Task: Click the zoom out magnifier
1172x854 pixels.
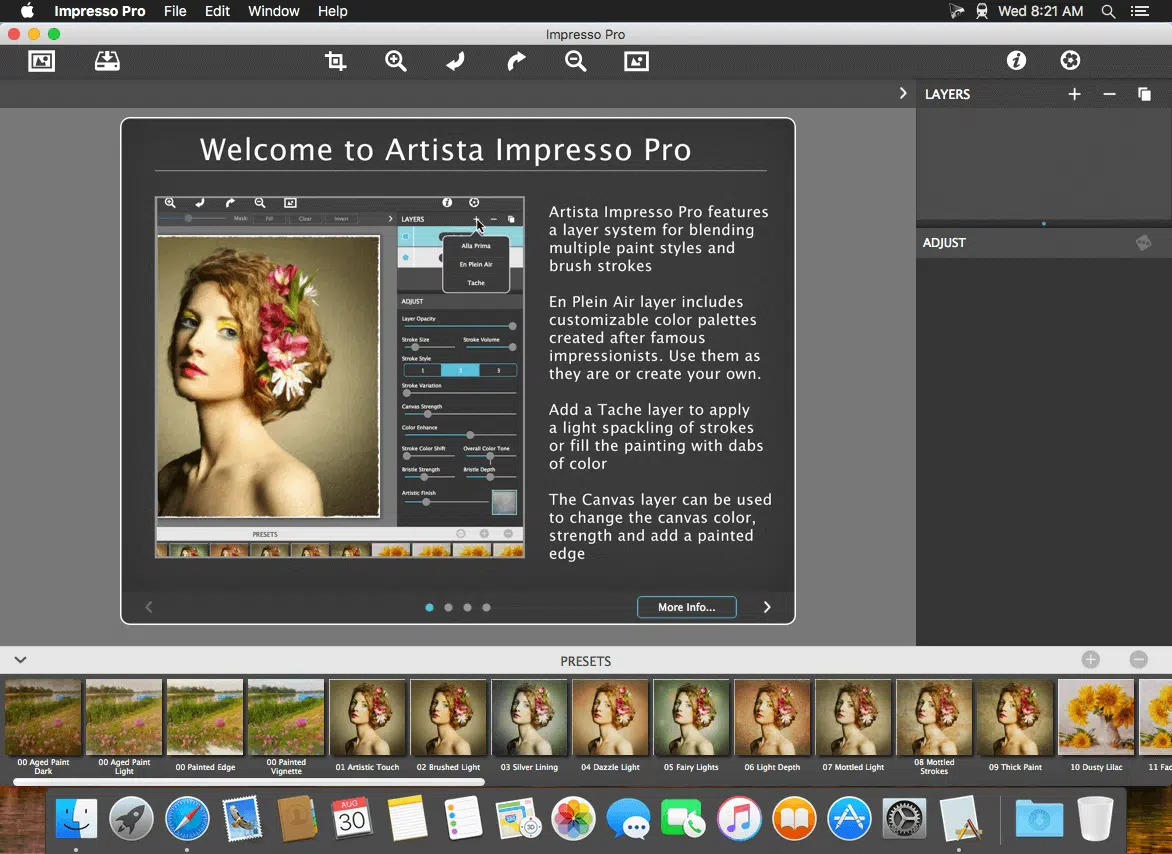Action: pos(575,62)
